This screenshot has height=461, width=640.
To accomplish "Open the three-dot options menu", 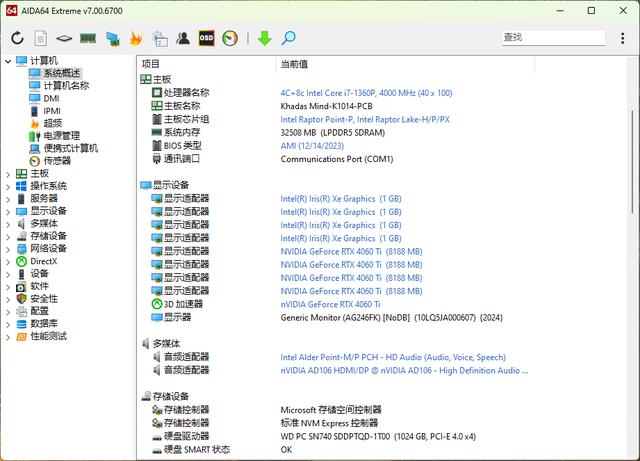I will pyautogui.click(x=622, y=38).
